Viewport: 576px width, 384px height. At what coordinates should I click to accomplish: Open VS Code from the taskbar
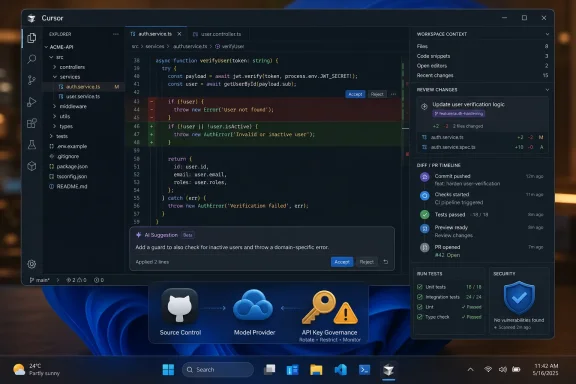[341, 370]
